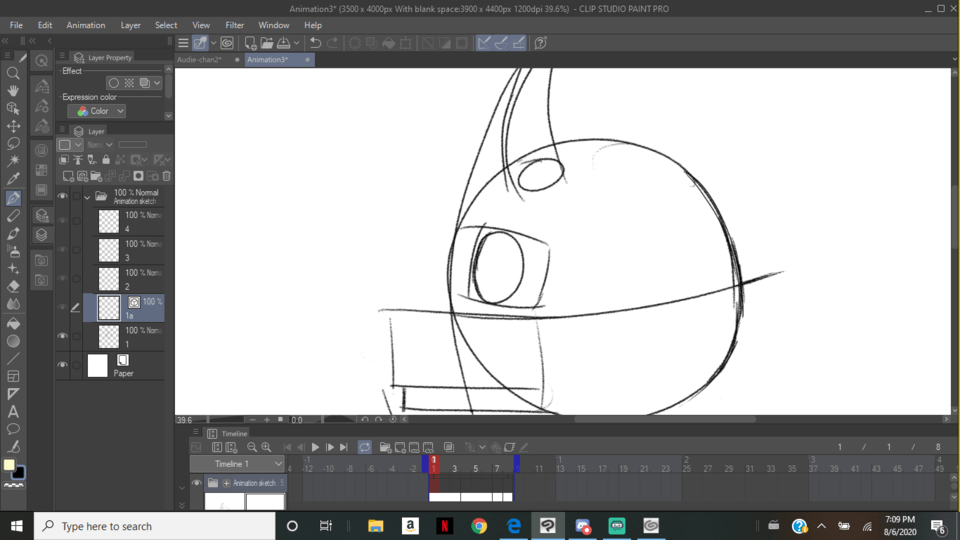960x540 pixels.
Task: Collapse the Animation sketch folder
Action: click(87, 197)
